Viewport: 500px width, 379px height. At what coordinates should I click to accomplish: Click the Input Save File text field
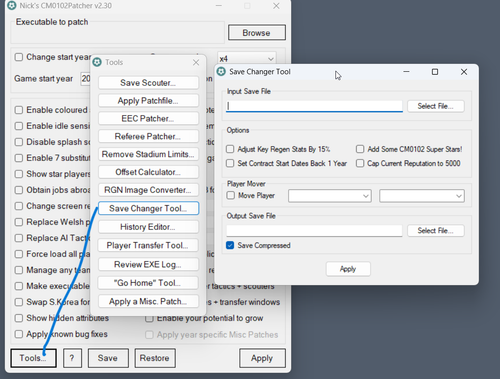(314, 106)
